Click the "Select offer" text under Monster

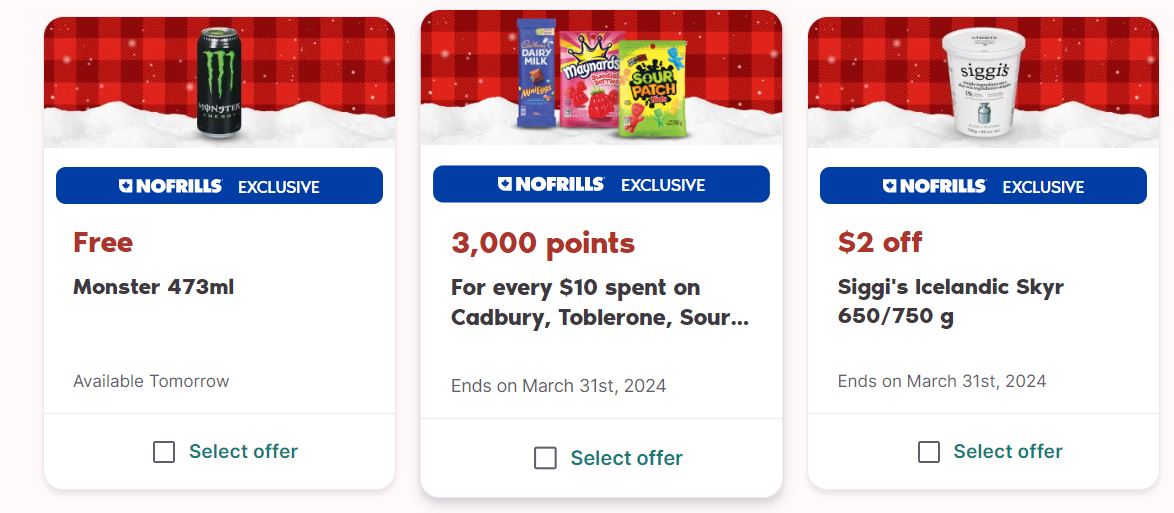click(243, 452)
